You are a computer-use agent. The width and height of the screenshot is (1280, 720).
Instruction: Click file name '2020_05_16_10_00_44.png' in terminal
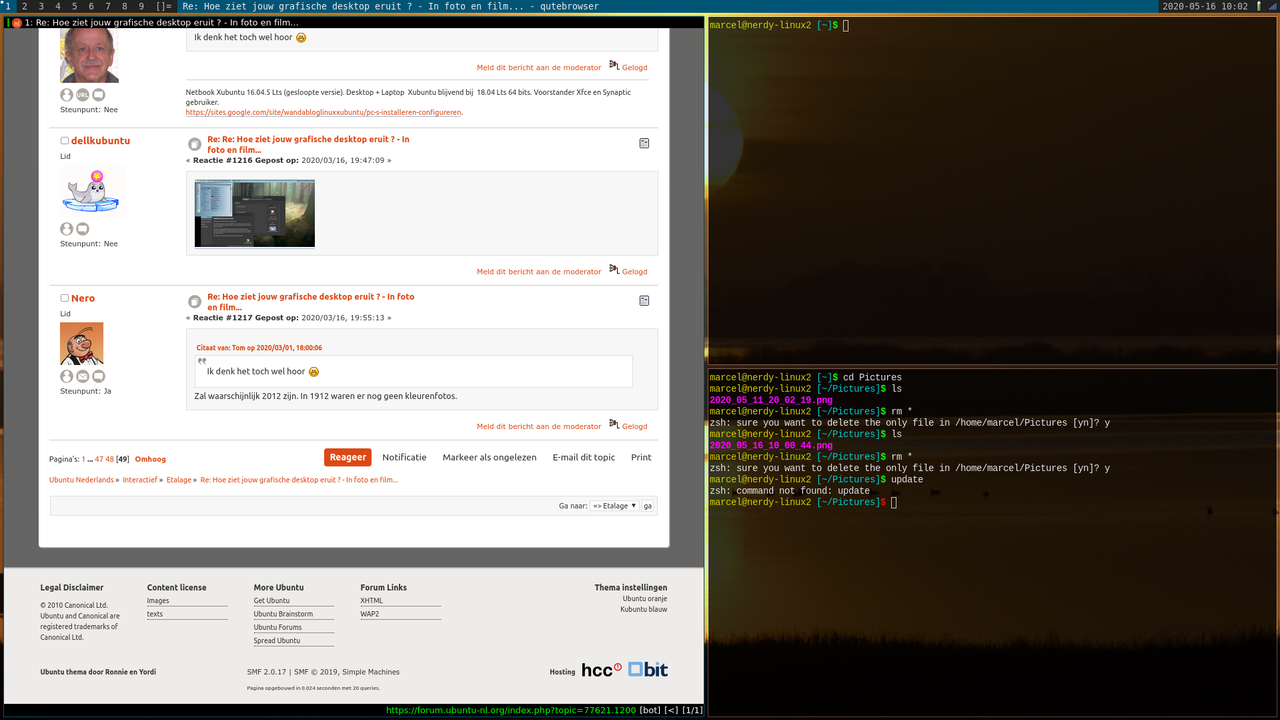coord(771,446)
